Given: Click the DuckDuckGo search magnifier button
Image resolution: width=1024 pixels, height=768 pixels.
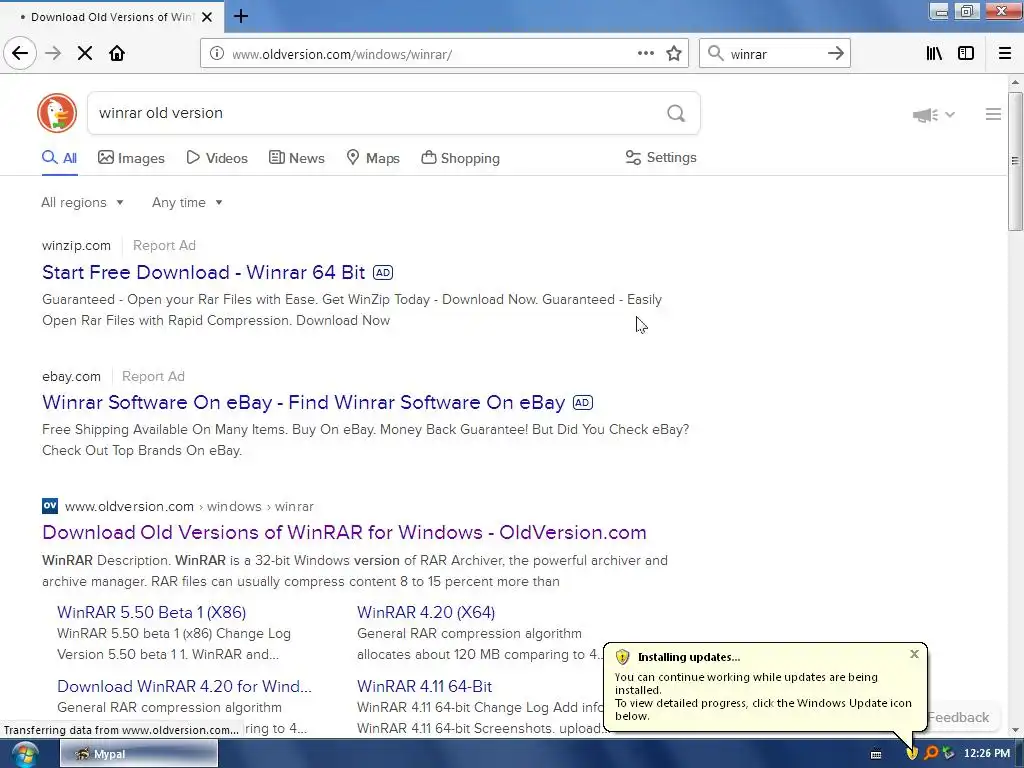Looking at the screenshot, I should point(676,114).
